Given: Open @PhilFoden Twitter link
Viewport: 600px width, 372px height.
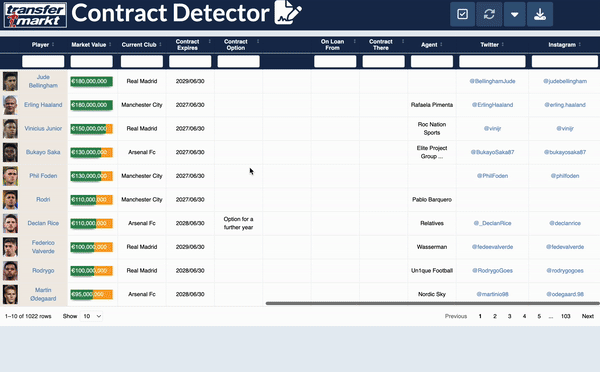Looking at the screenshot, I should click(x=492, y=176).
